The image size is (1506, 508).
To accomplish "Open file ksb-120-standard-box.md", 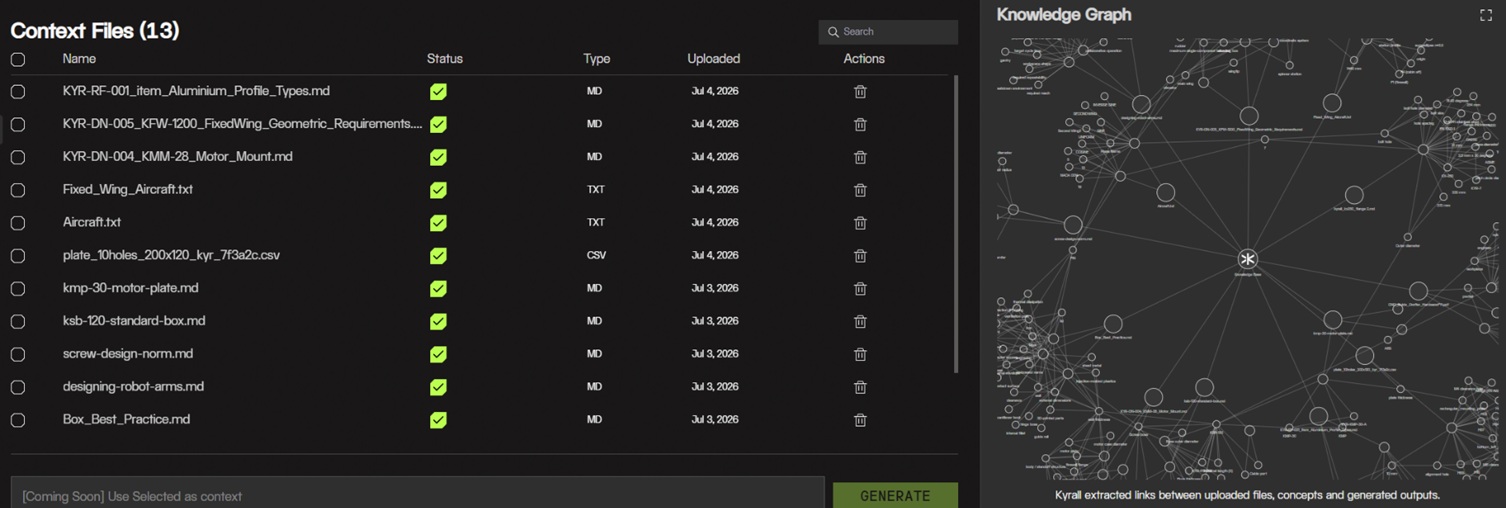I will 134,321.
